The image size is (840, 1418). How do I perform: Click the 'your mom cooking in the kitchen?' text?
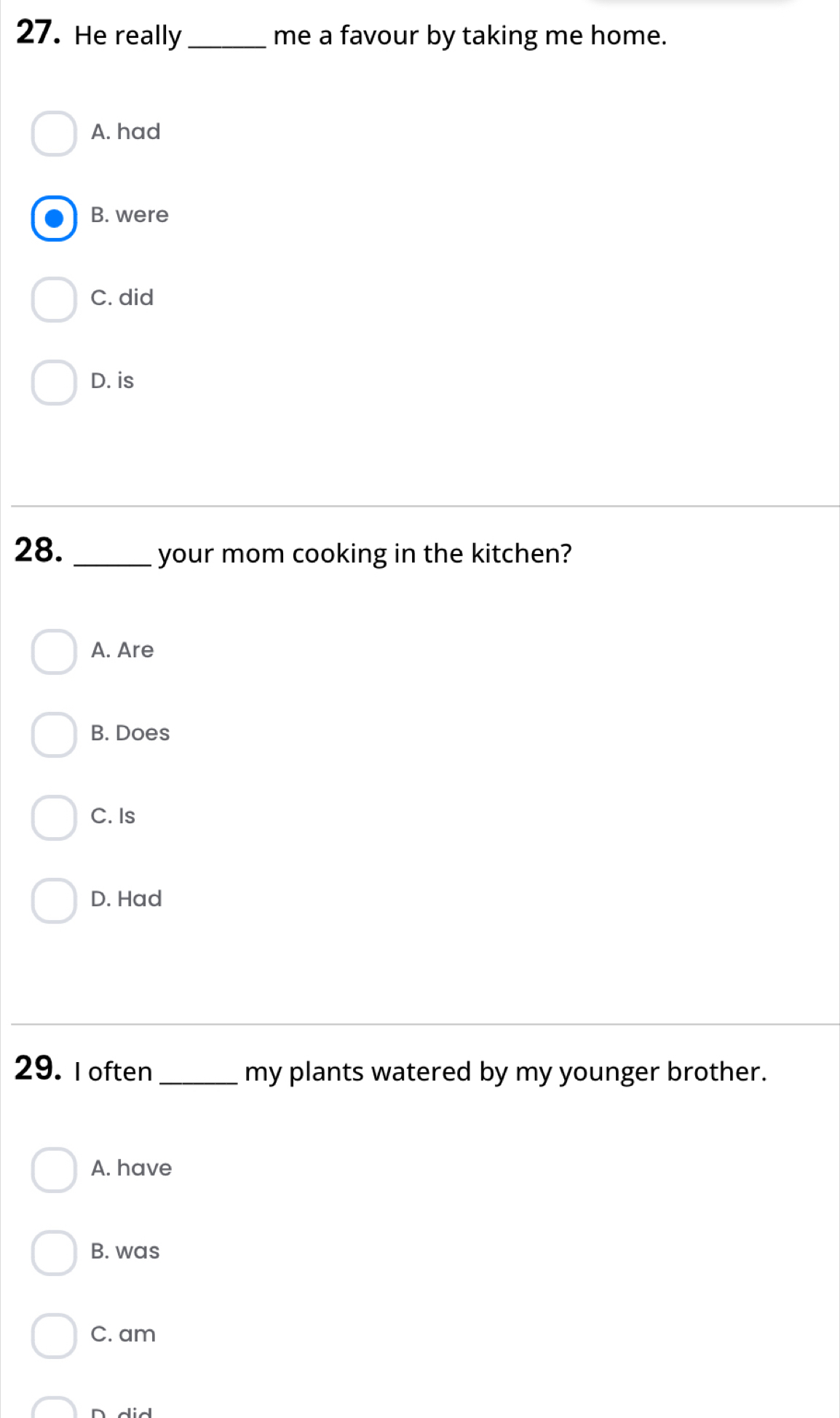click(365, 554)
